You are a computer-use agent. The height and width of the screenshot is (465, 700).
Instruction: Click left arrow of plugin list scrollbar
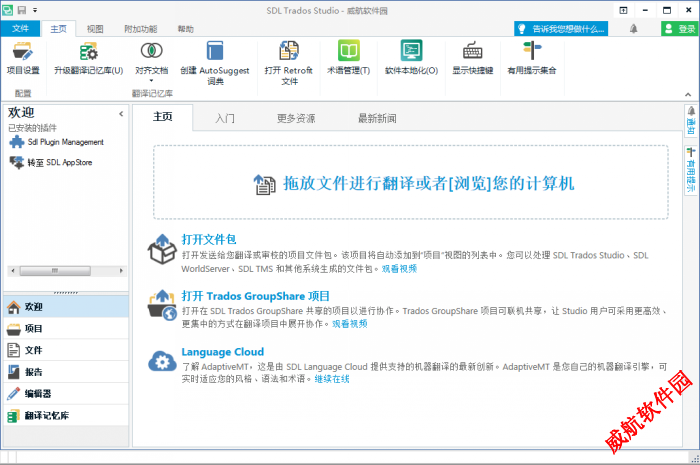[x=12, y=271]
